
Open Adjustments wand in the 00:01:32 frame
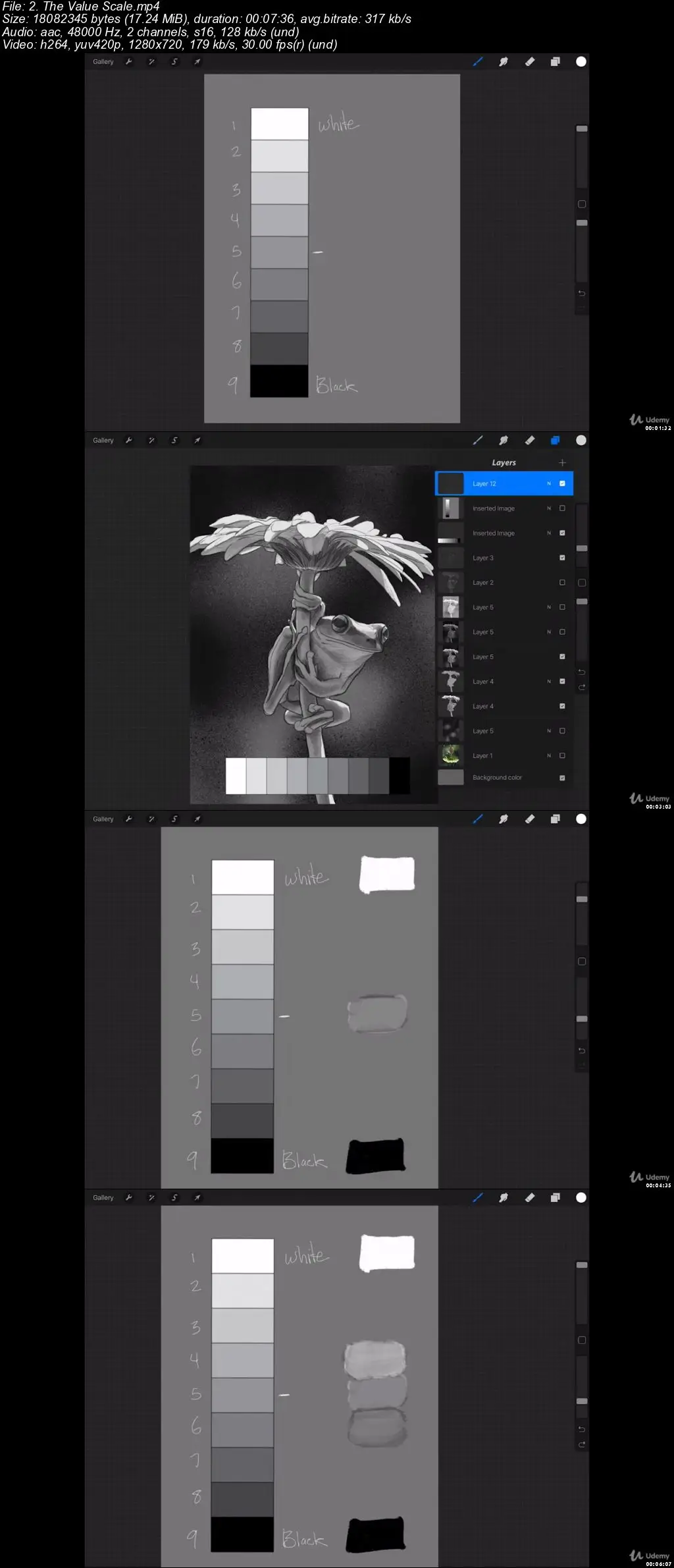click(151, 62)
